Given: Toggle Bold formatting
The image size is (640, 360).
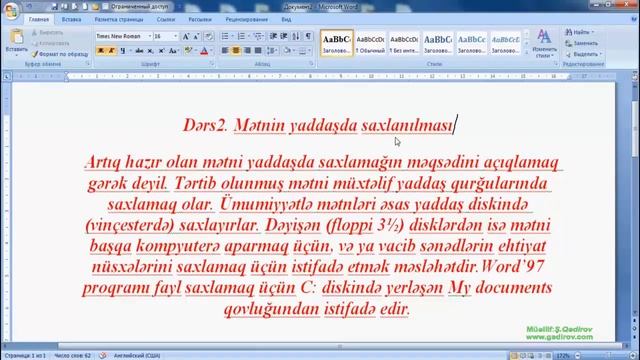Looking at the screenshot, I should [x=100, y=51].
